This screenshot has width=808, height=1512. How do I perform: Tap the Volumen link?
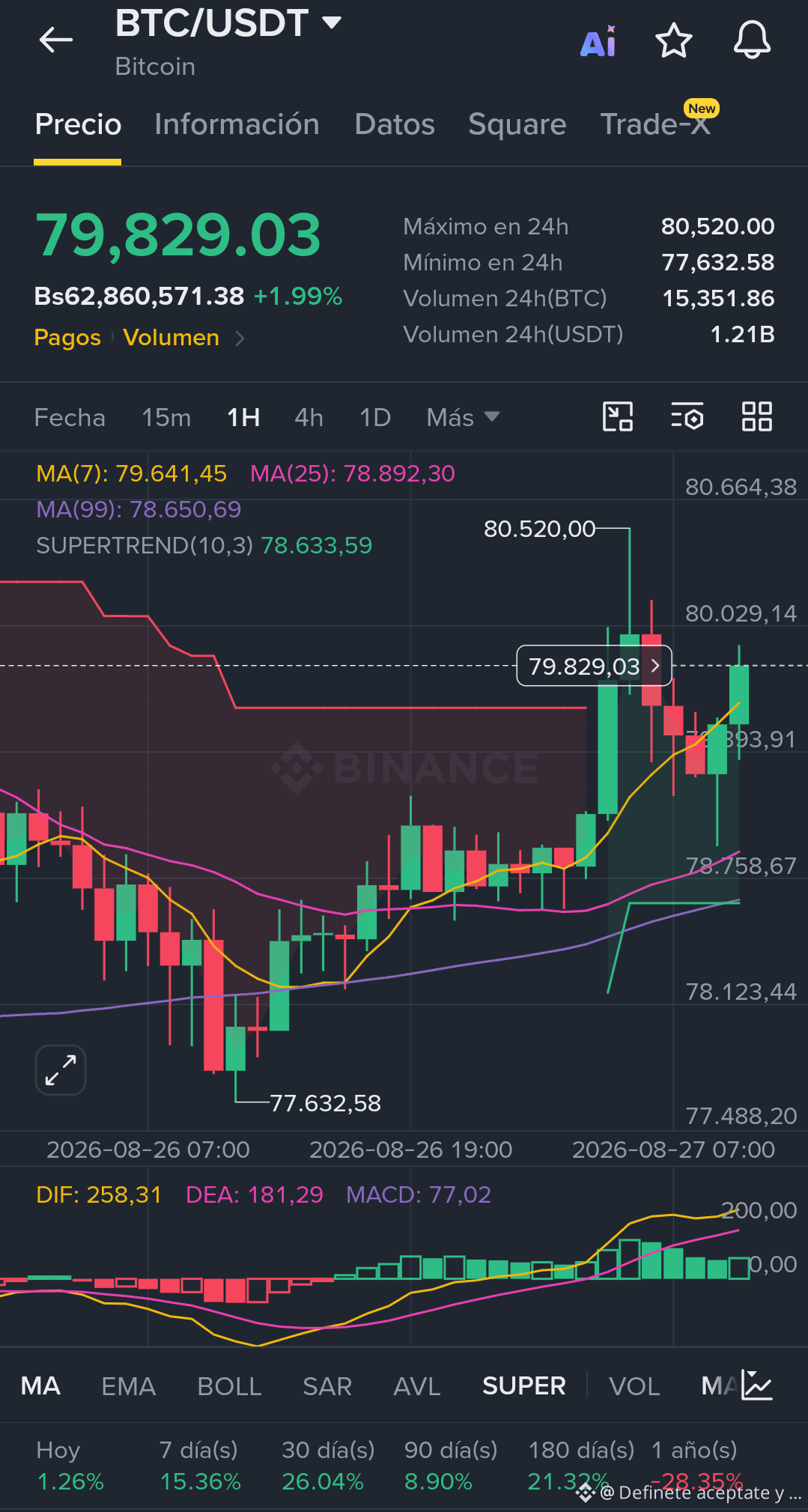coord(171,338)
